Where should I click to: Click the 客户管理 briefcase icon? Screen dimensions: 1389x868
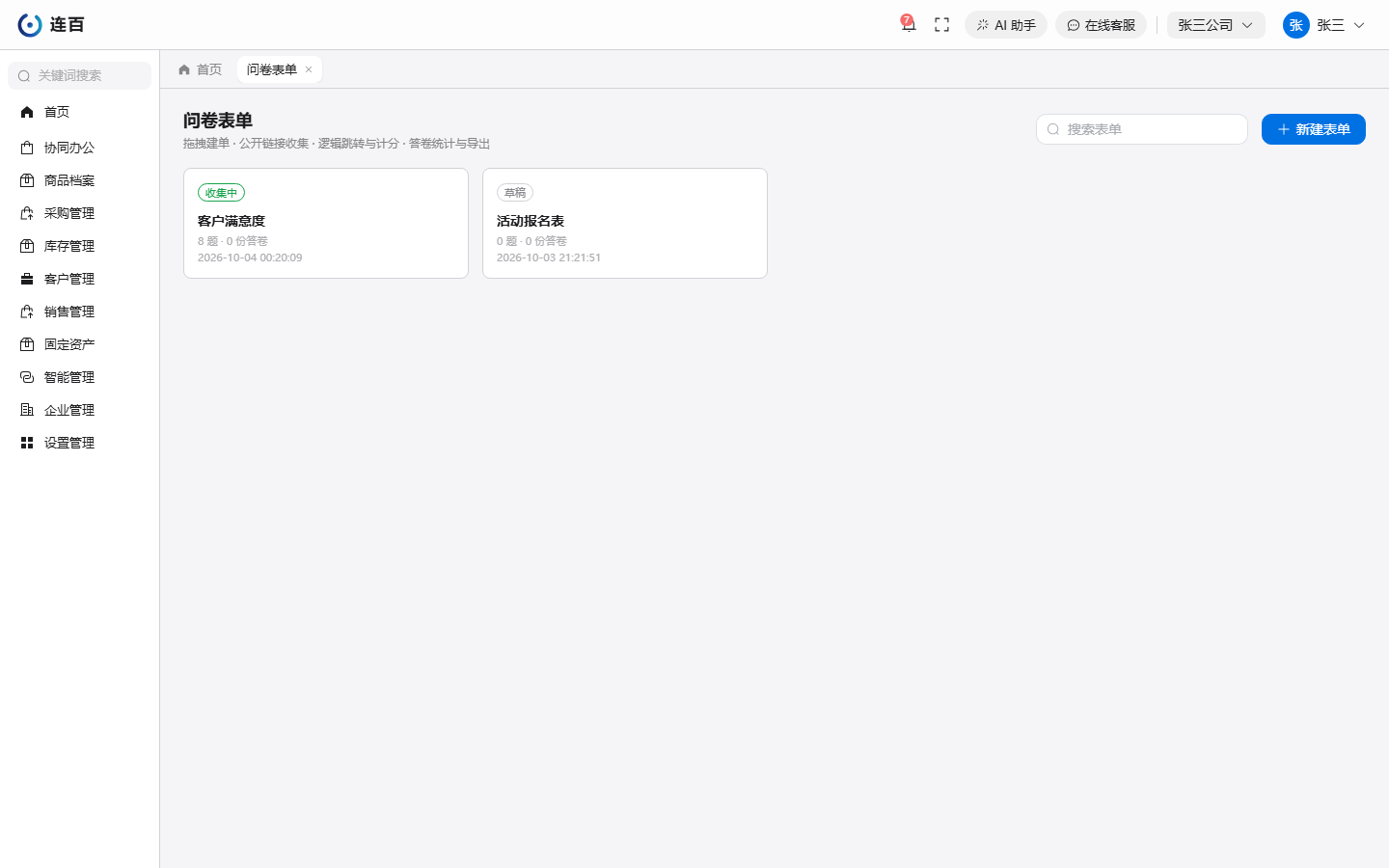tap(27, 279)
